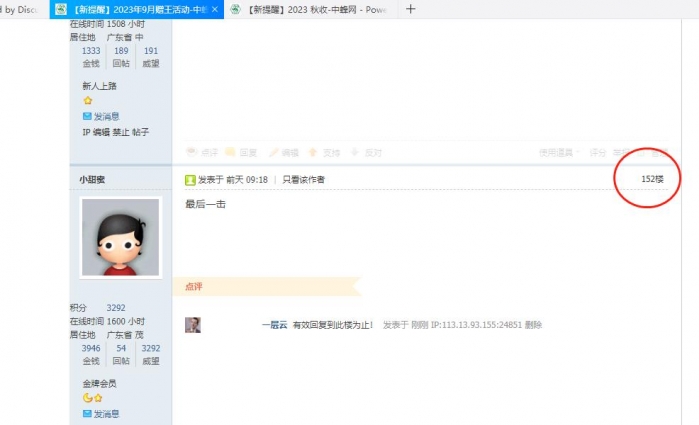The height and width of the screenshot is (425, 699).
Task: Click the 支持 support icon
Action: [x=313, y=153]
